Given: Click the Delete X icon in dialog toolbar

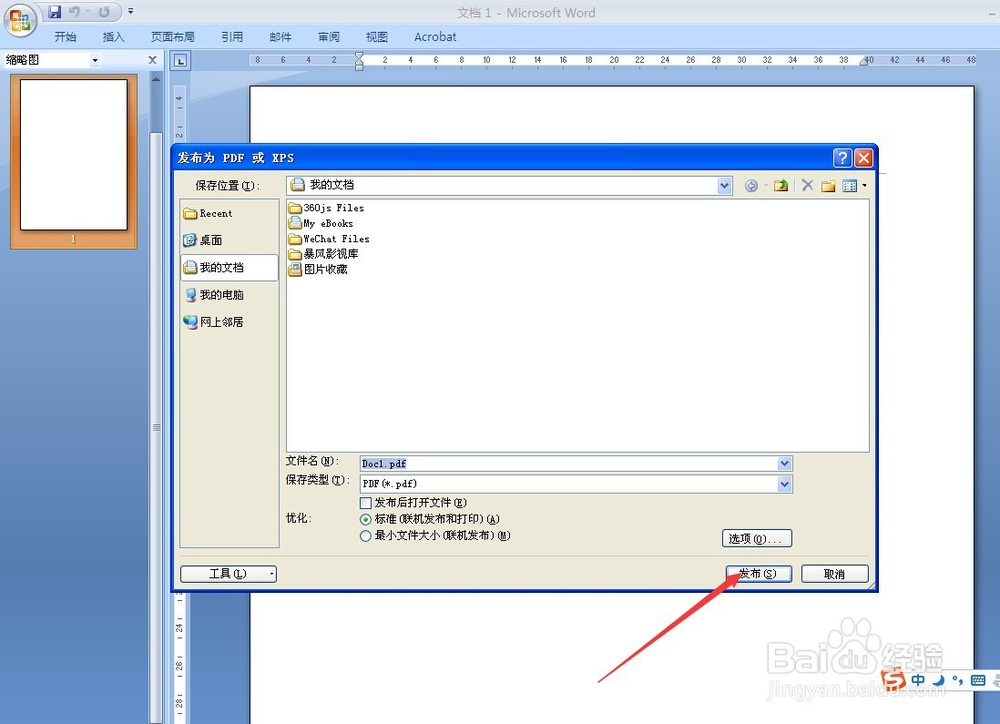Looking at the screenshot, I should point(807,186).
